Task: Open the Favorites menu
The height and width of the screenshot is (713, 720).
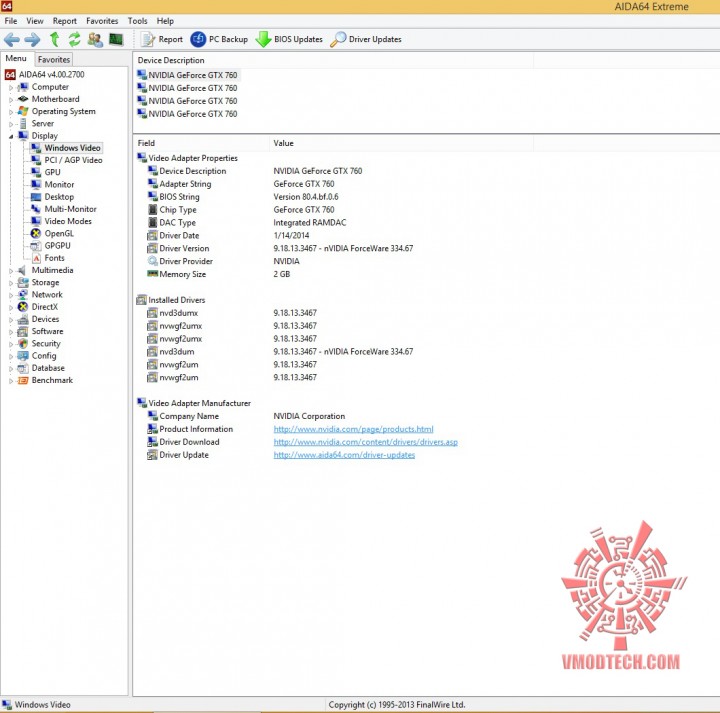Action: (x=102, y=21)
